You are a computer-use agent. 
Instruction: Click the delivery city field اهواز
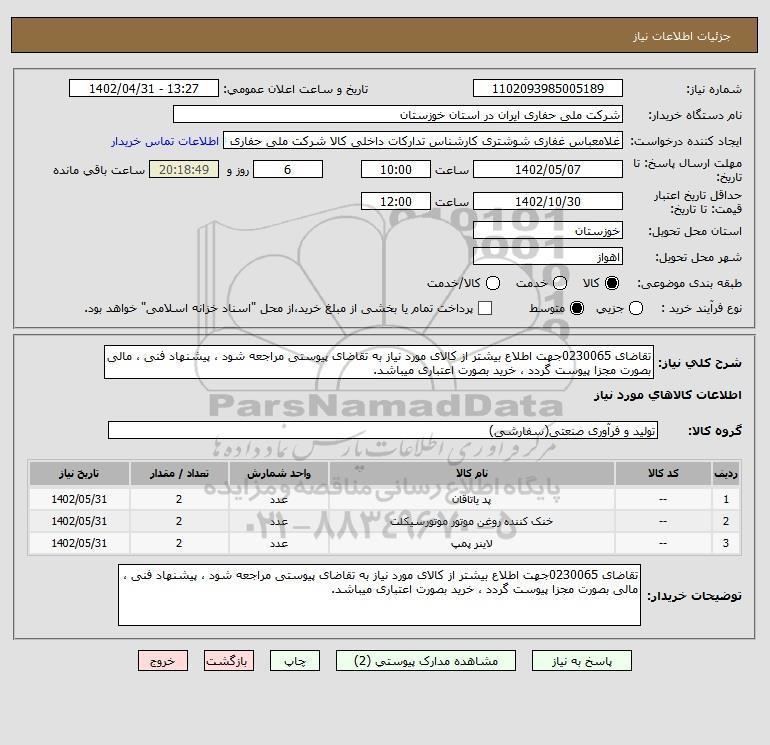(x=548, y=256)
